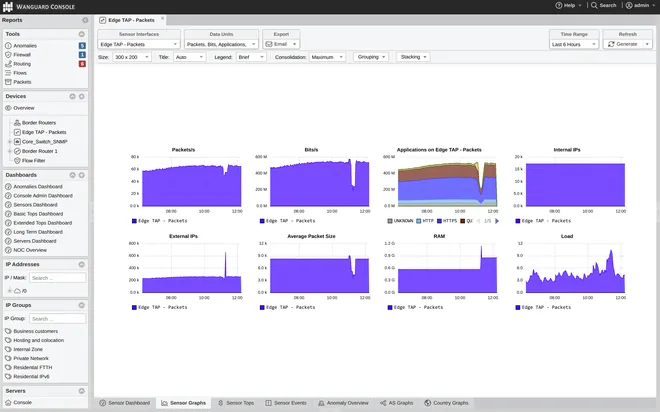Open Residential IPv6 IP group
The height and width of the screenshot is (412, 660).
pos(32,377)
